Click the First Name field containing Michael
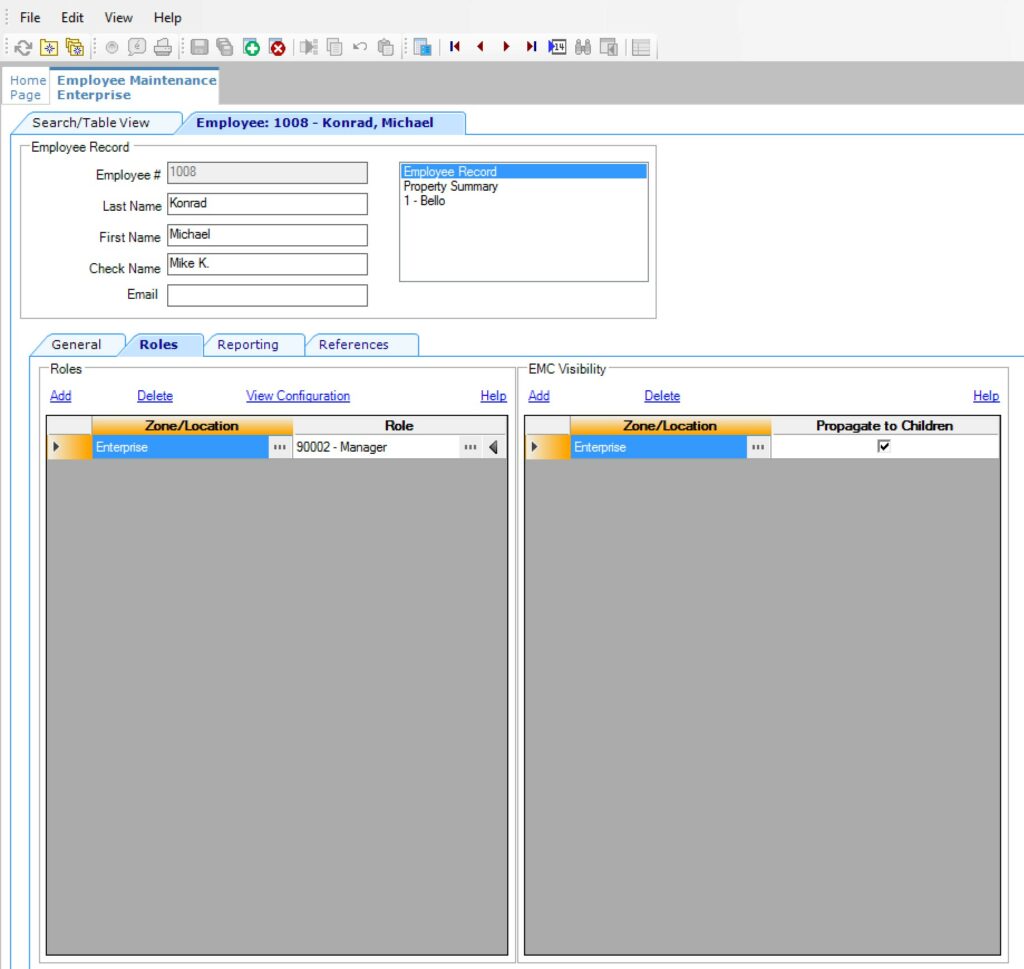Viewport: 1024px width, 969px height. tap(267, 235)
